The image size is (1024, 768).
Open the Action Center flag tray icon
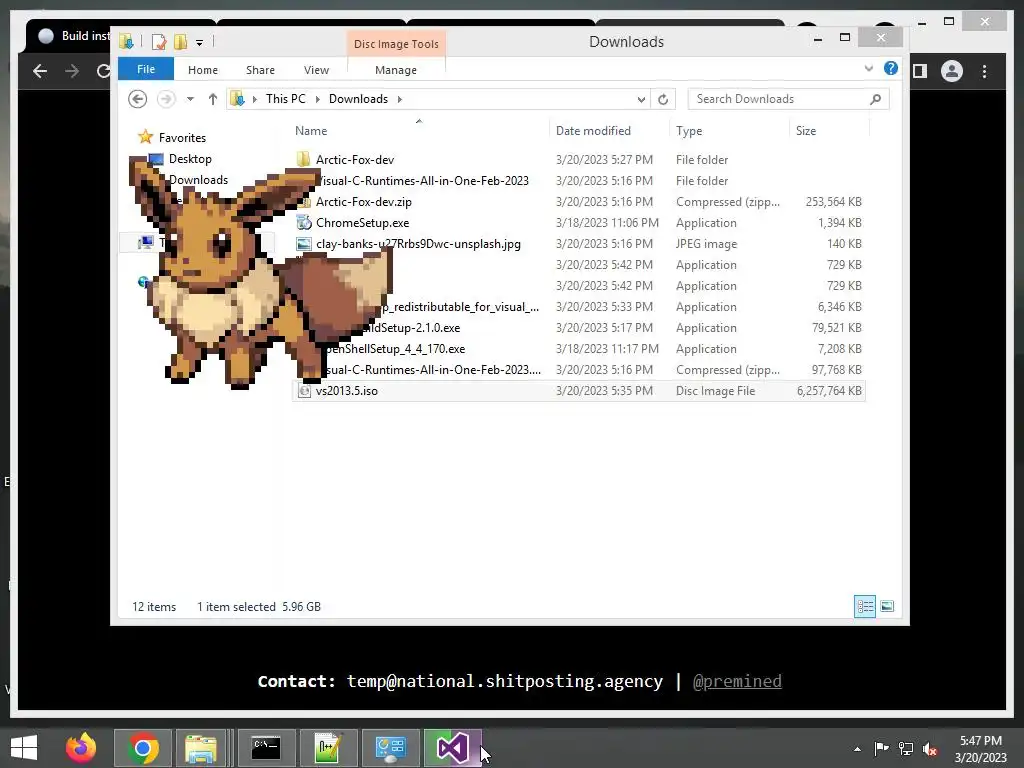881,748
